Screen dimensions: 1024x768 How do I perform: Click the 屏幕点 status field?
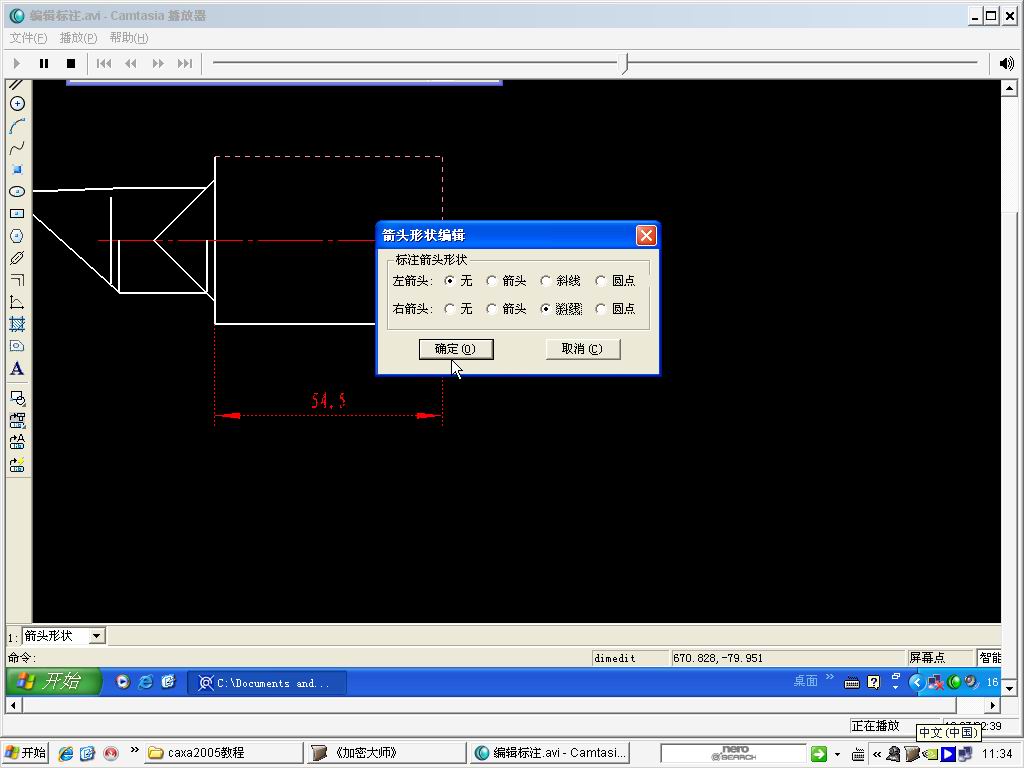click(x=939, y=658)
